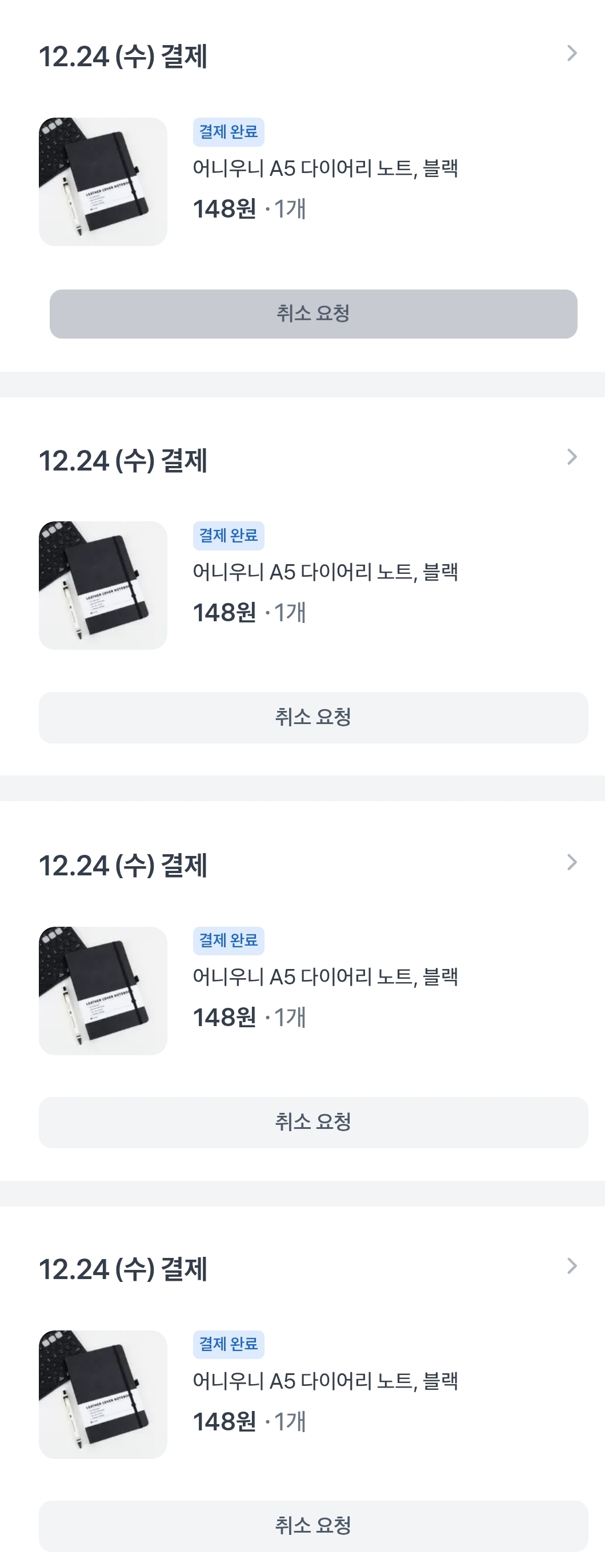Open the fourth order's details chevron

(x=571, y=1266)
